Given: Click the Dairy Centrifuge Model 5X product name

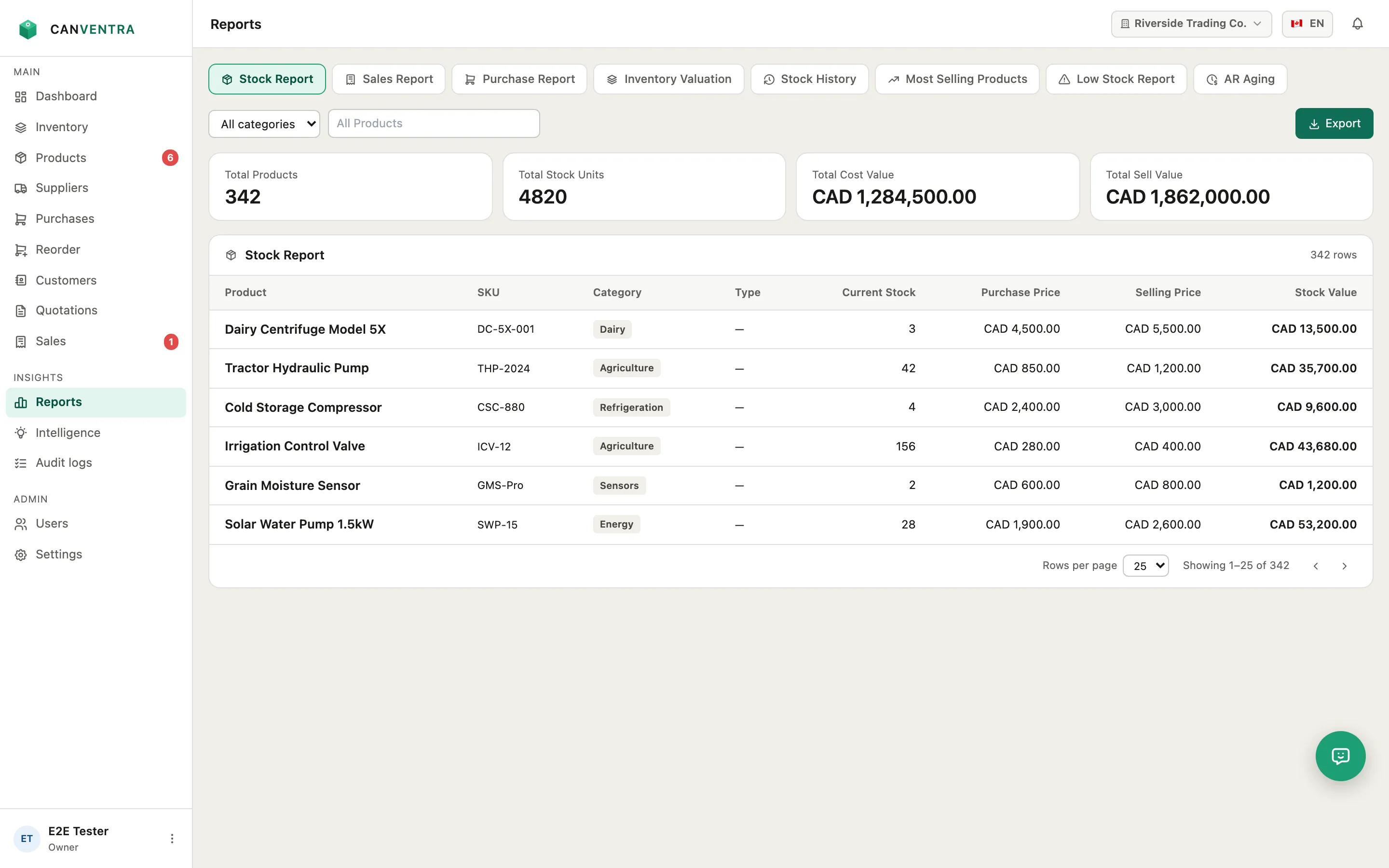Looking at the screenshot, I should coord(305,329).
